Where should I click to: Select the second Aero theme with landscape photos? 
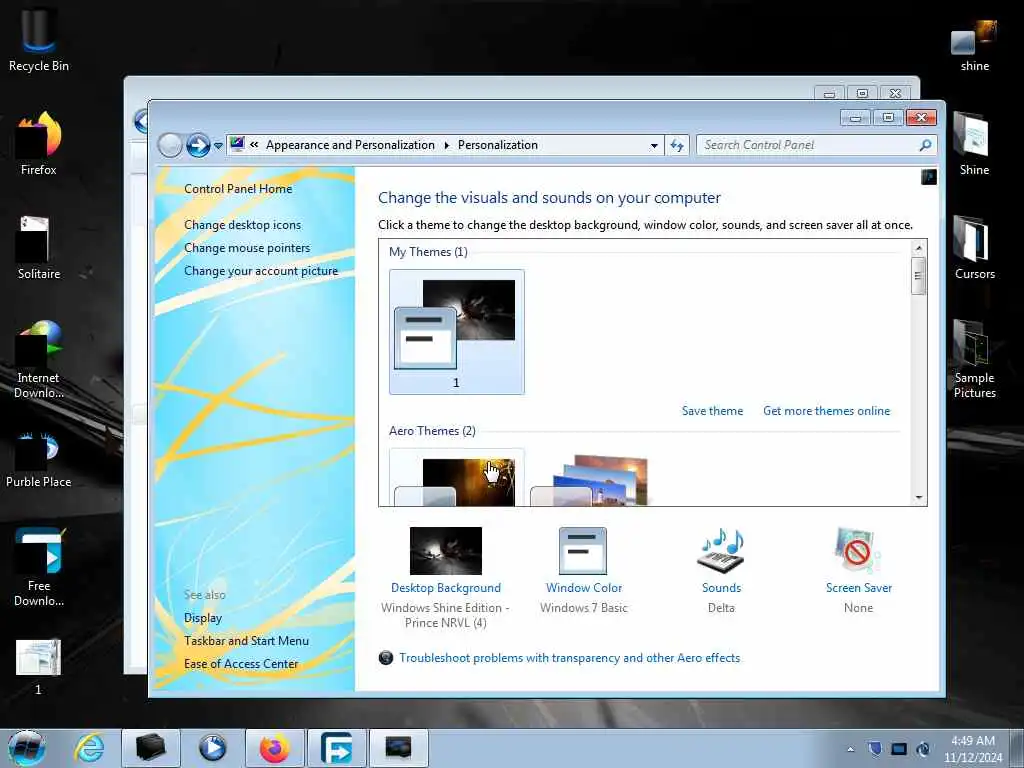[x=591, y=479]
